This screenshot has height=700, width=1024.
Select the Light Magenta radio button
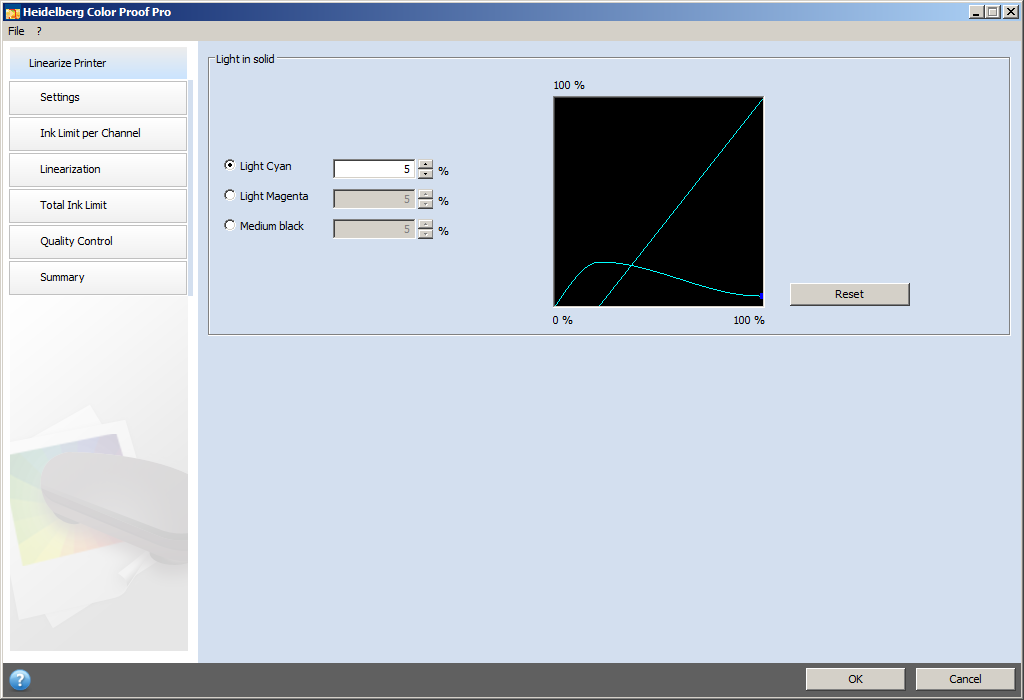click(229, 195)
